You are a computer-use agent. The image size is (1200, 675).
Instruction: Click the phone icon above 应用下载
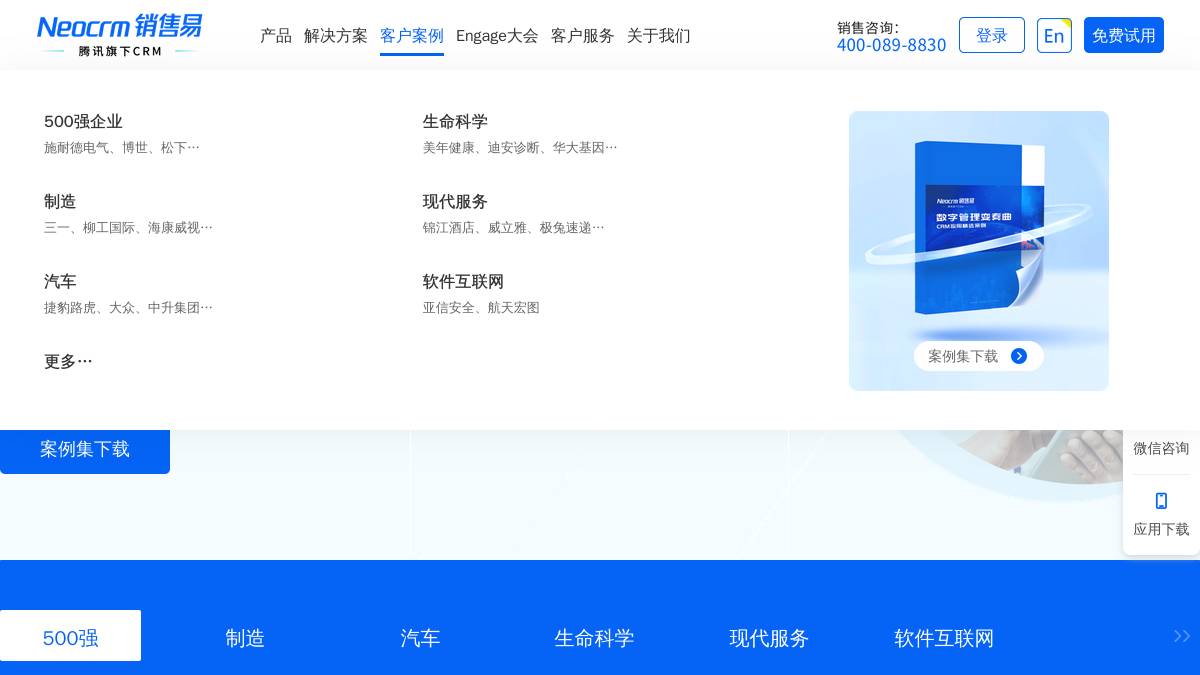click(x=1161, y=501)
